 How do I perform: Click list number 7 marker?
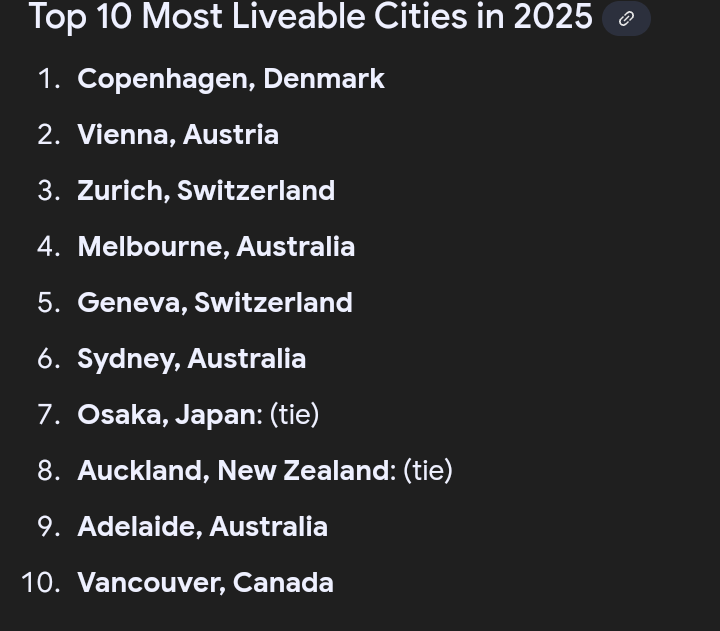pyautogui.click(x=49, y=415)
